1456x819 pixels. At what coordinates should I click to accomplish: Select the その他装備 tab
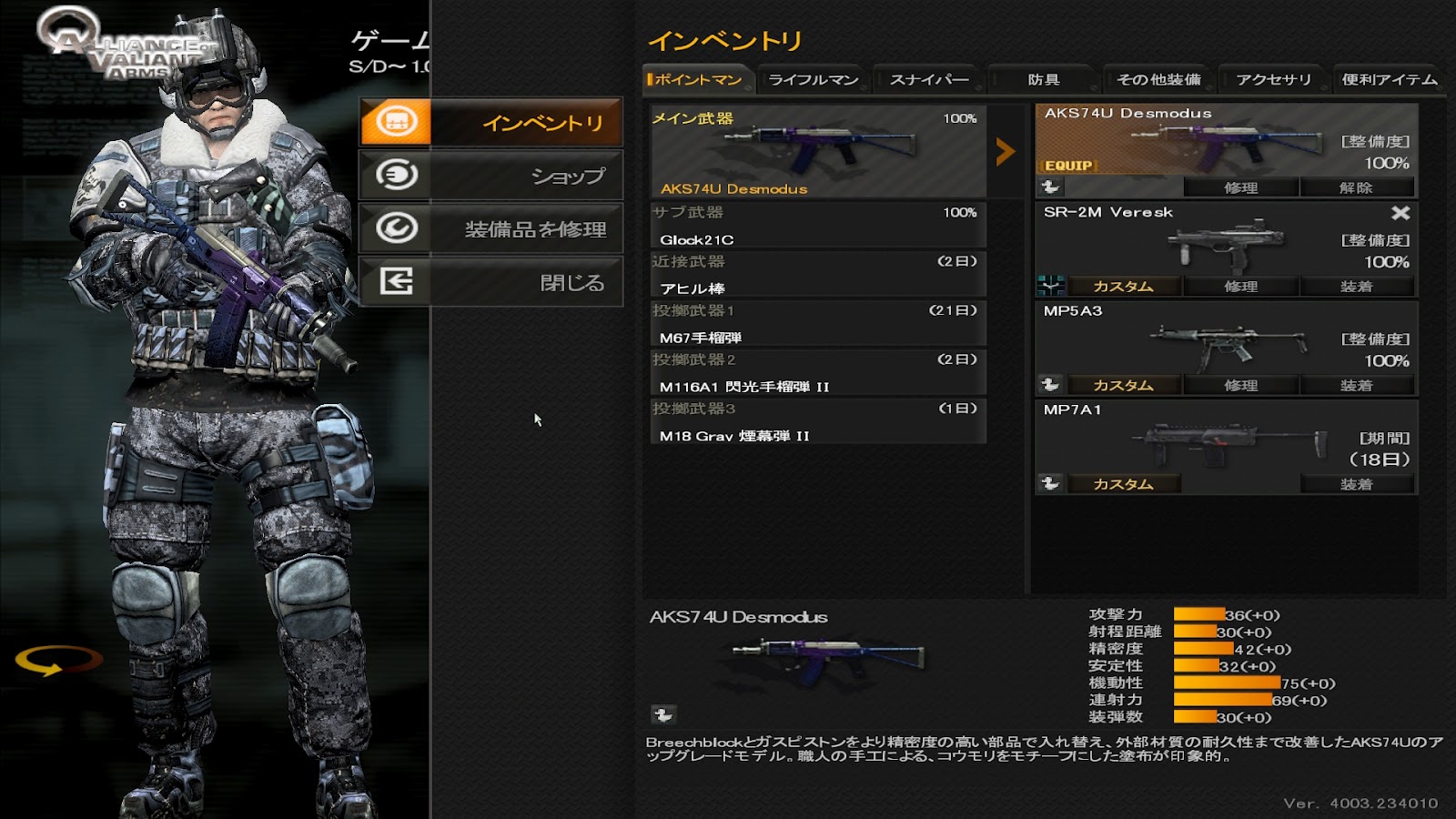pos(1158,79)
